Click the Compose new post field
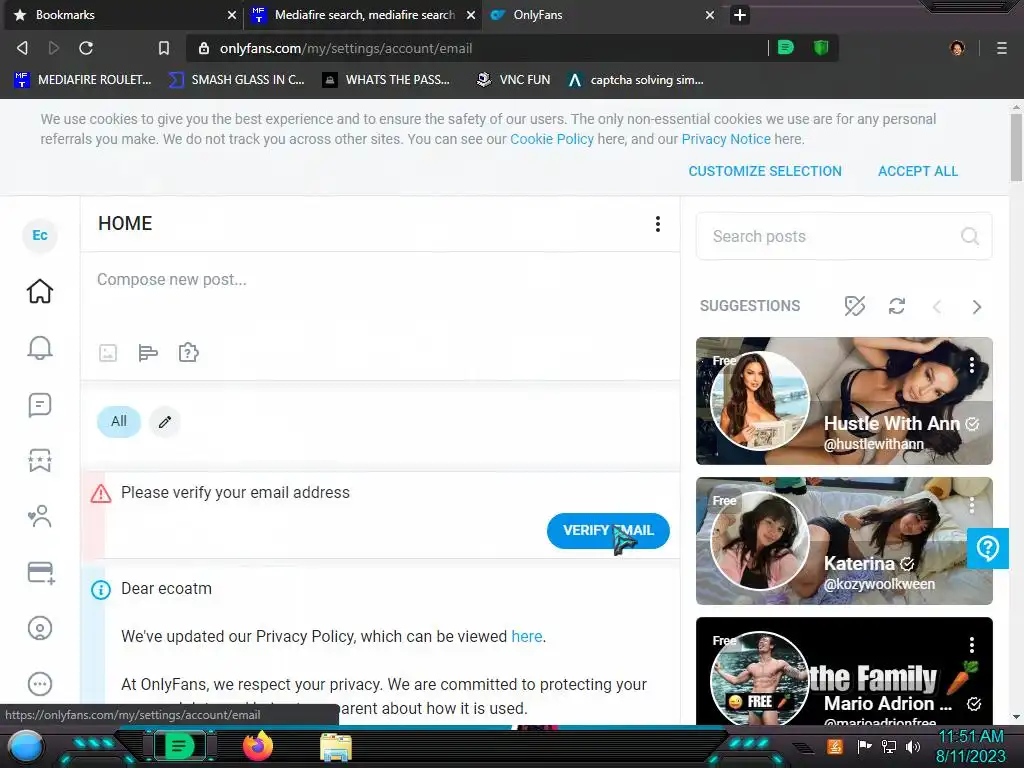The height and width of the screenshot is (768, 1024). (379, 280)
